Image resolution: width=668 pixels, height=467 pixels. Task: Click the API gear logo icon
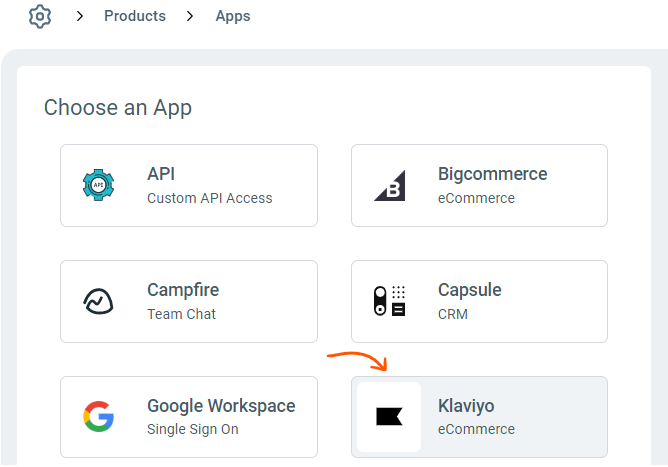pyautogui.click(x=98, y=185)
